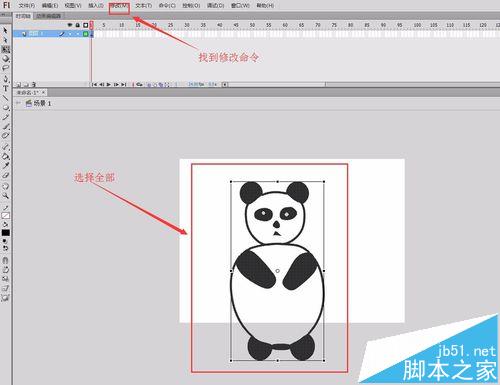Step forward one frame
Viewport: 500px width, 385px height.
click(116, 85)
